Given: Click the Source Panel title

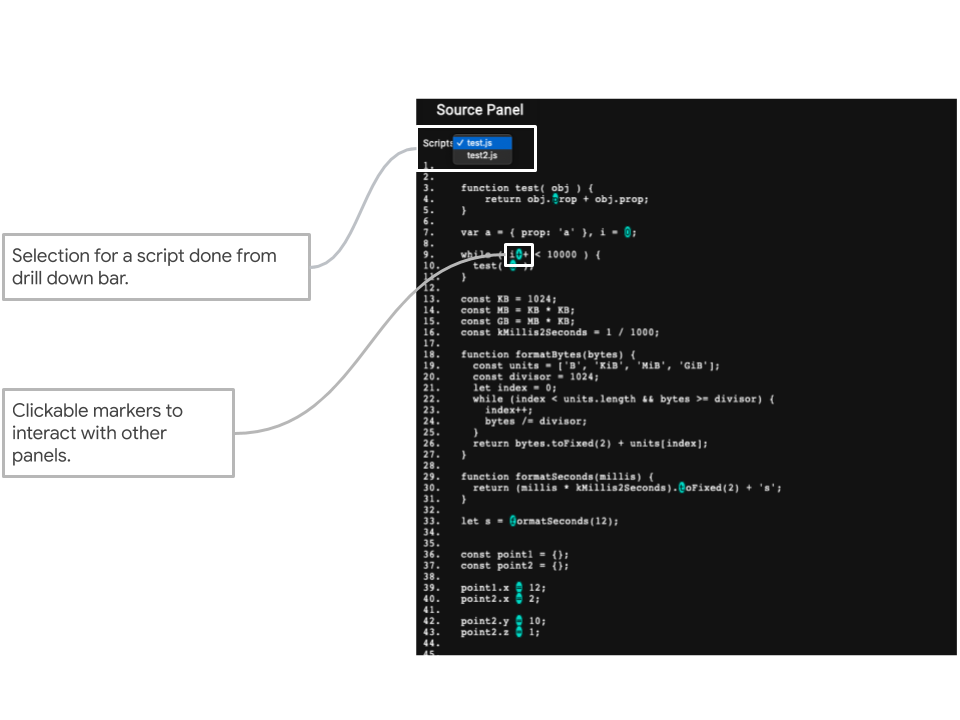Looking at the screenshot, I should [x=479, y=110].
